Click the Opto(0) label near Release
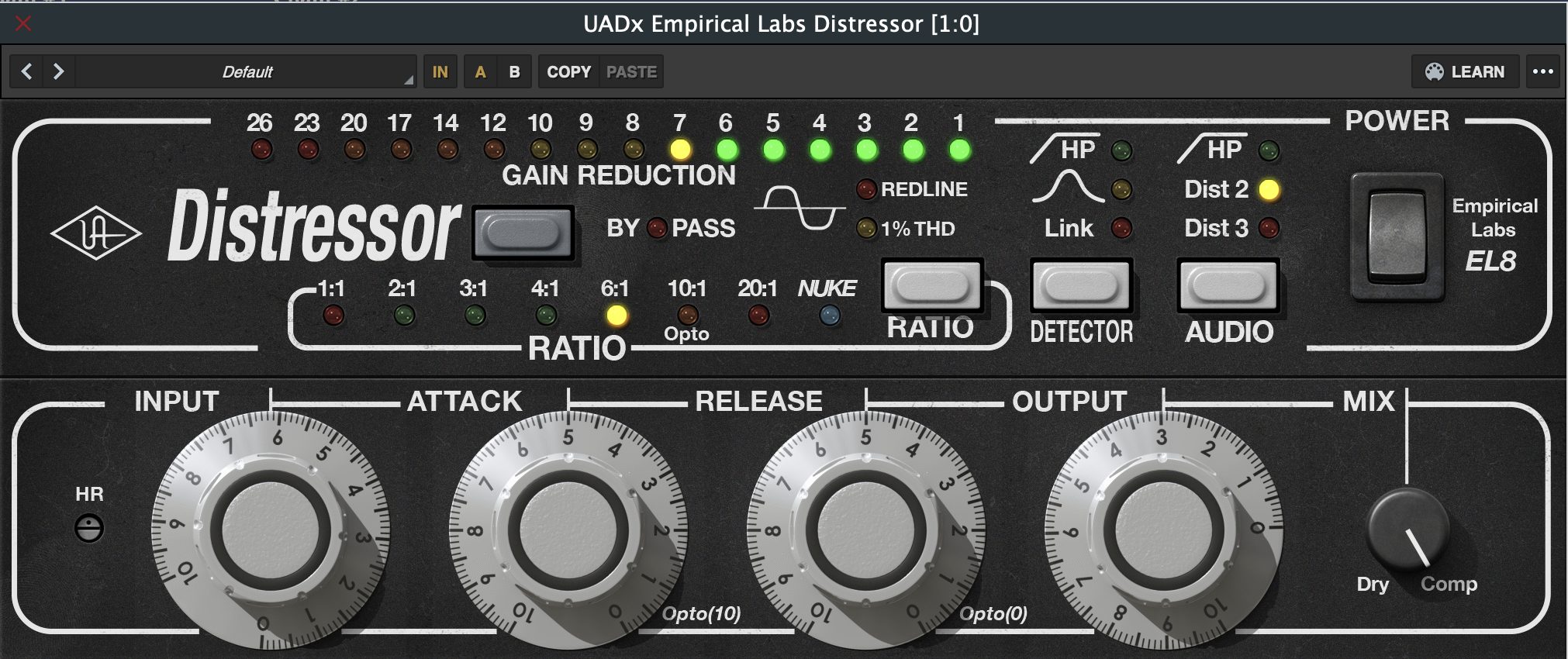The image size is (1568, 659). pyautogui.click(x=993, y=614)
